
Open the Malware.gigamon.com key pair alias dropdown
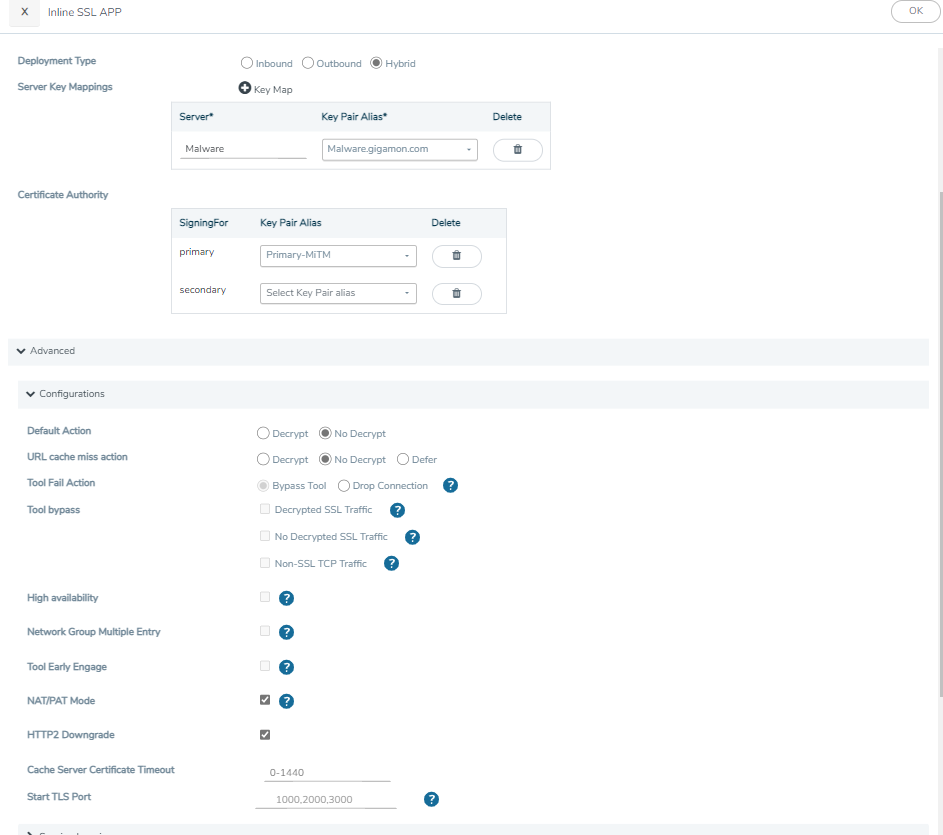(399, 149)
